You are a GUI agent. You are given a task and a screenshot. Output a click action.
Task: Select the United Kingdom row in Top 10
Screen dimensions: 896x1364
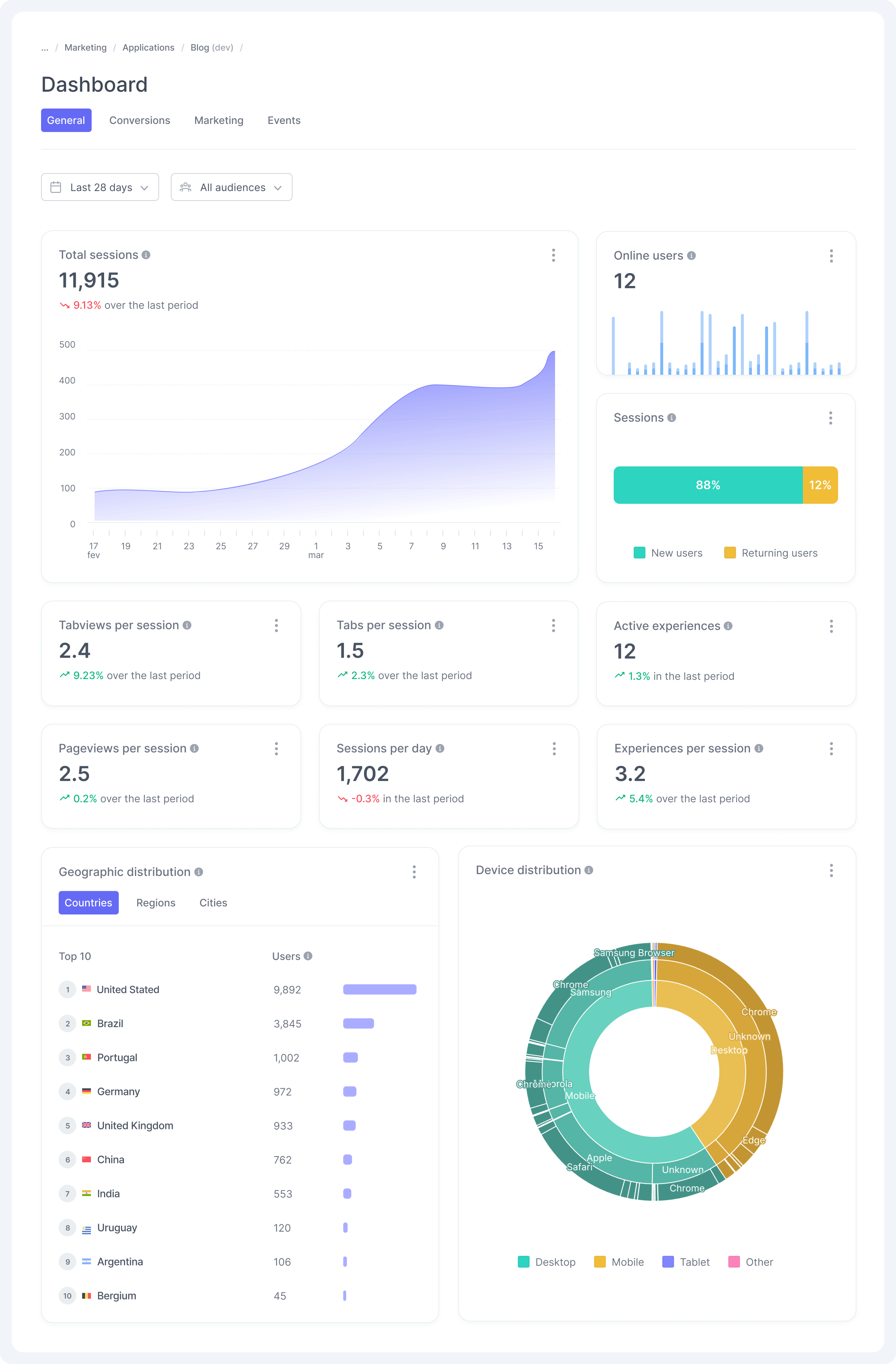[135, 1125]
